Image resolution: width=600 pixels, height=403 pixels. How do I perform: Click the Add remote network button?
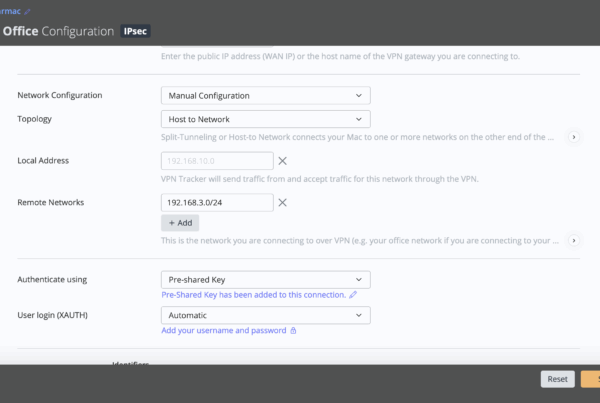point(180,223)
